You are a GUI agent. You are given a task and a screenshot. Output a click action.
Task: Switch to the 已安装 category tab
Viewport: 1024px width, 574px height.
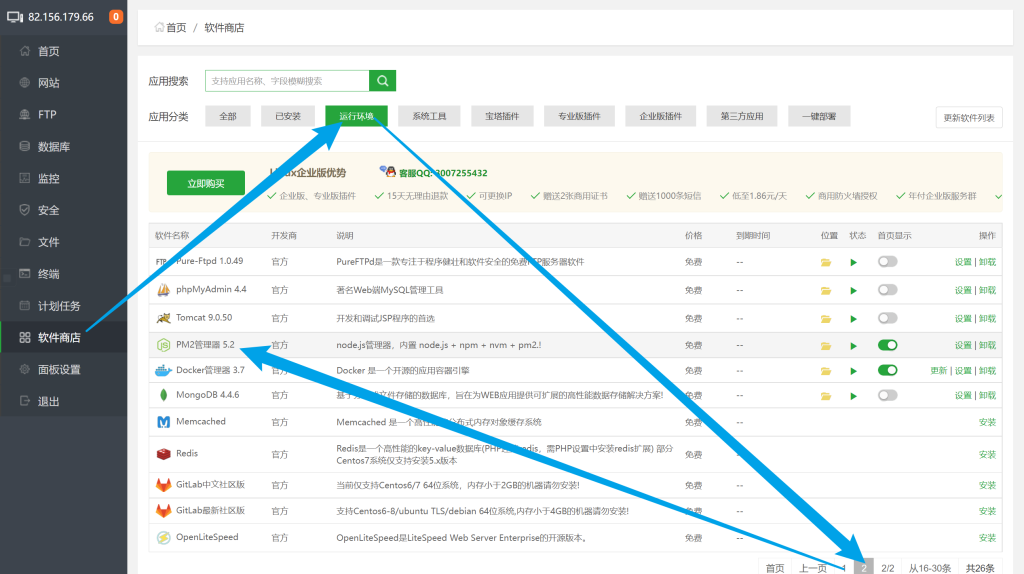(288, 117)
